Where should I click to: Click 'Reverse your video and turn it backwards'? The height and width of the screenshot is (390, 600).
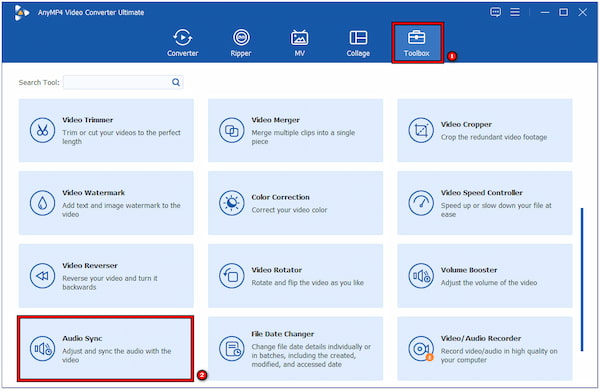pyautogui.click(x=110, y=282)
